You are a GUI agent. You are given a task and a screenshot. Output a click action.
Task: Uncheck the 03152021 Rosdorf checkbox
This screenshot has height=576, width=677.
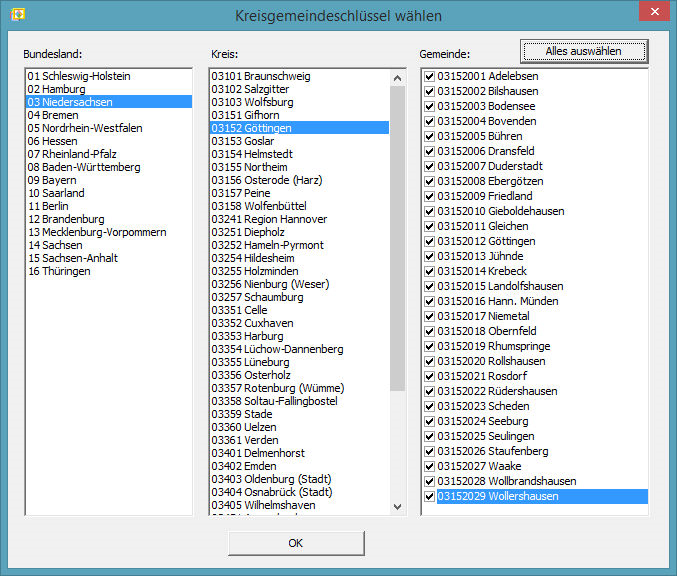click(x=429, y=376)
